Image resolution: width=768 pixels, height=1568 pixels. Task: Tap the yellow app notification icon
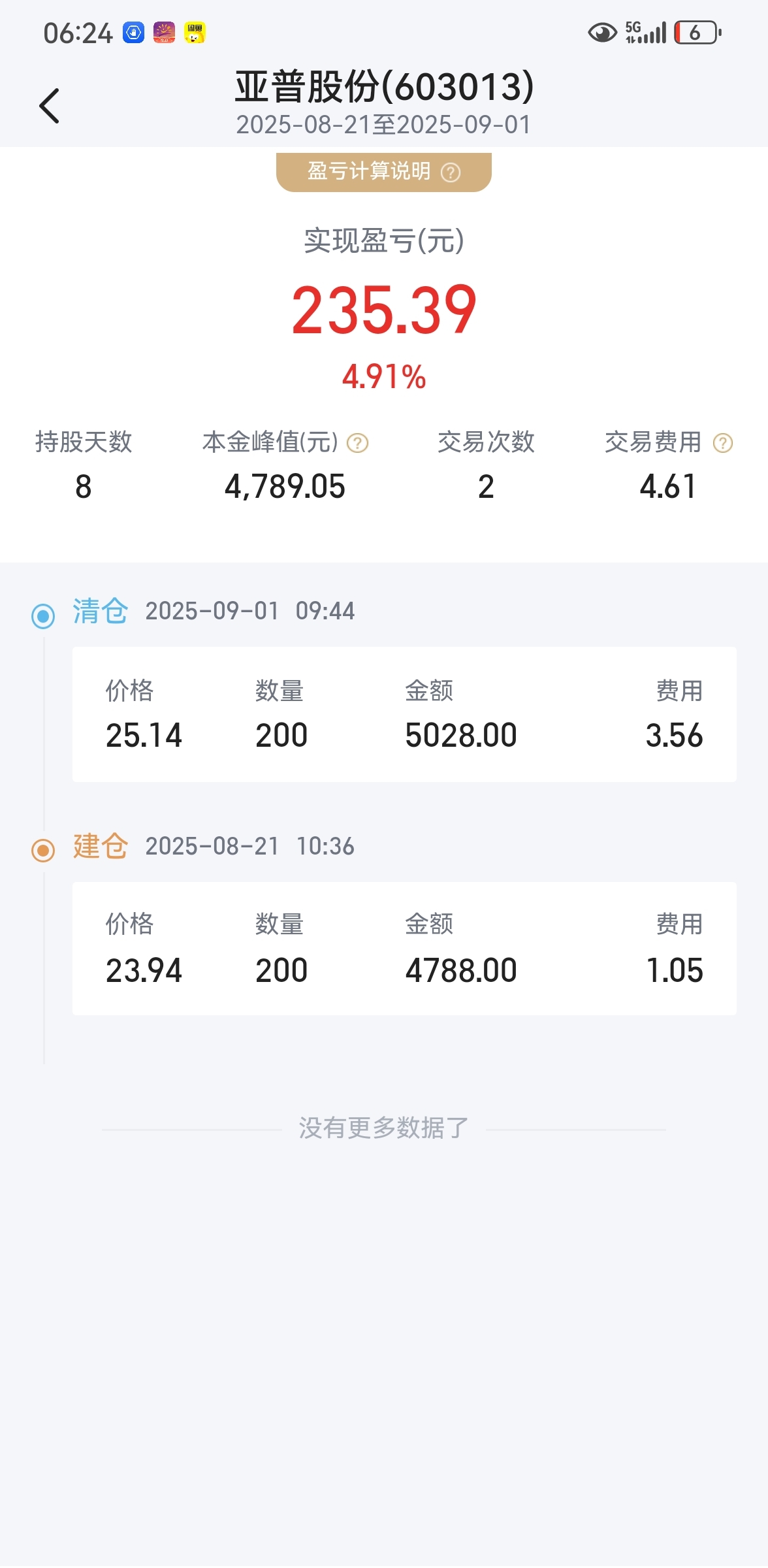tap(195, 33)
